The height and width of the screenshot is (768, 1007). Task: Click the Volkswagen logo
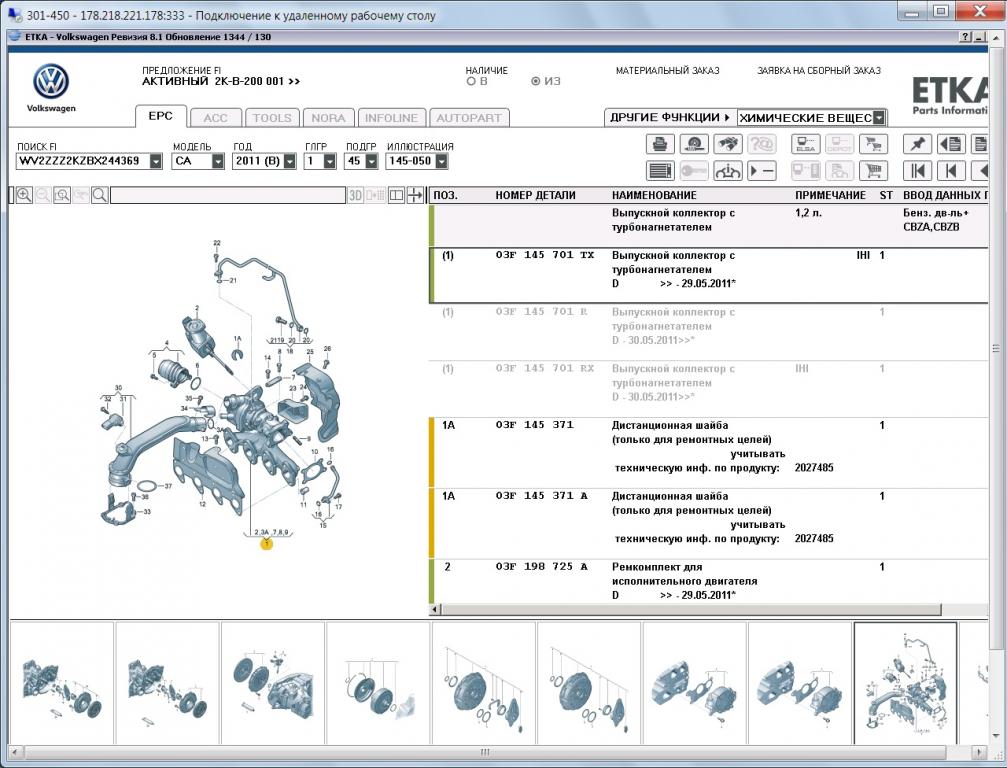[51, 82]
